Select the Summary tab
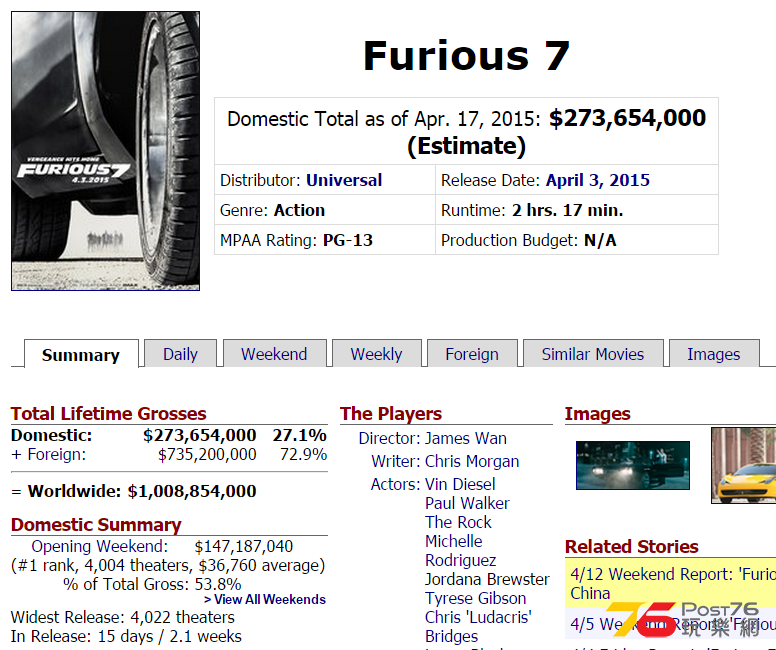 [81, 355]
